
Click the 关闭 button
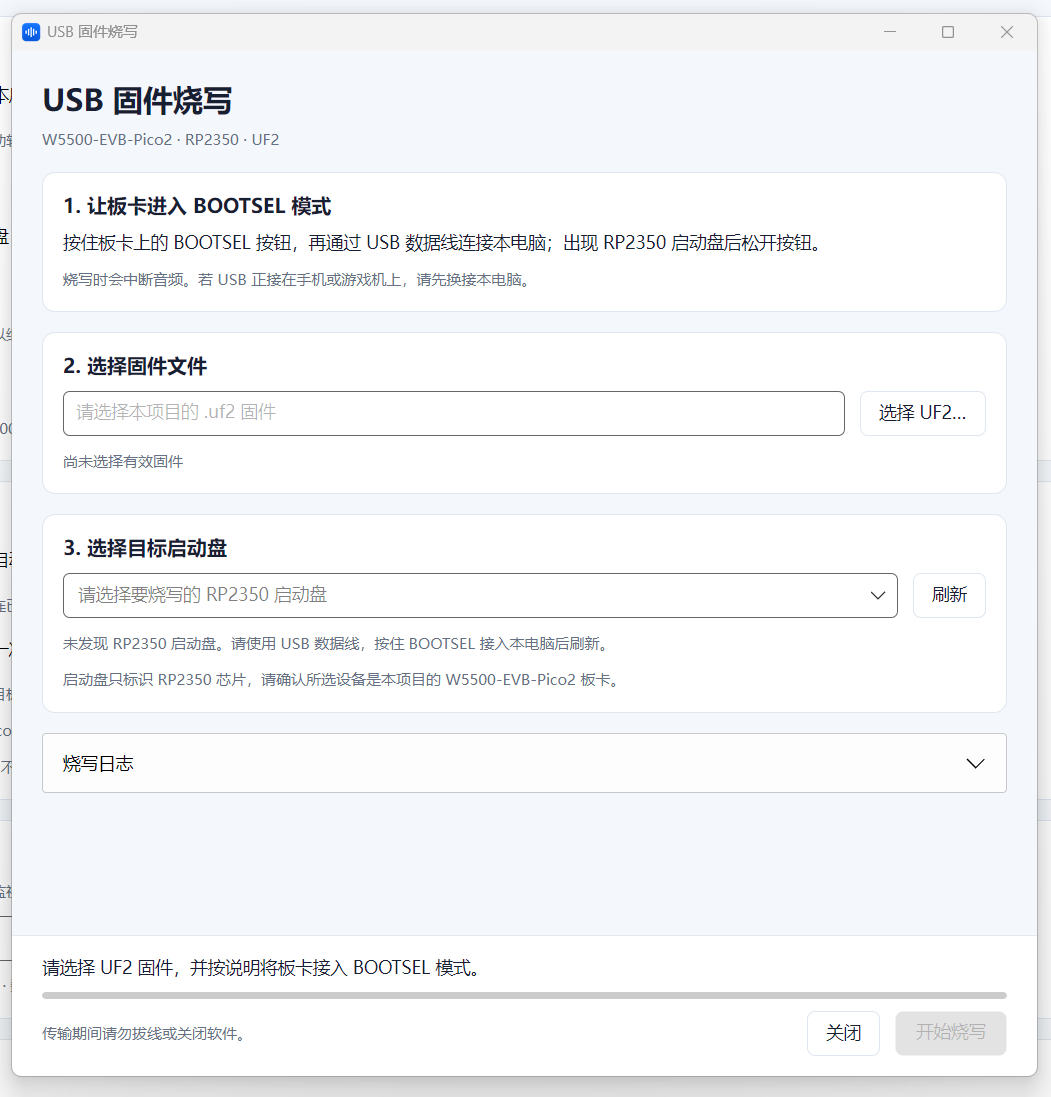pyautogui.click(x=843, y=1033)
